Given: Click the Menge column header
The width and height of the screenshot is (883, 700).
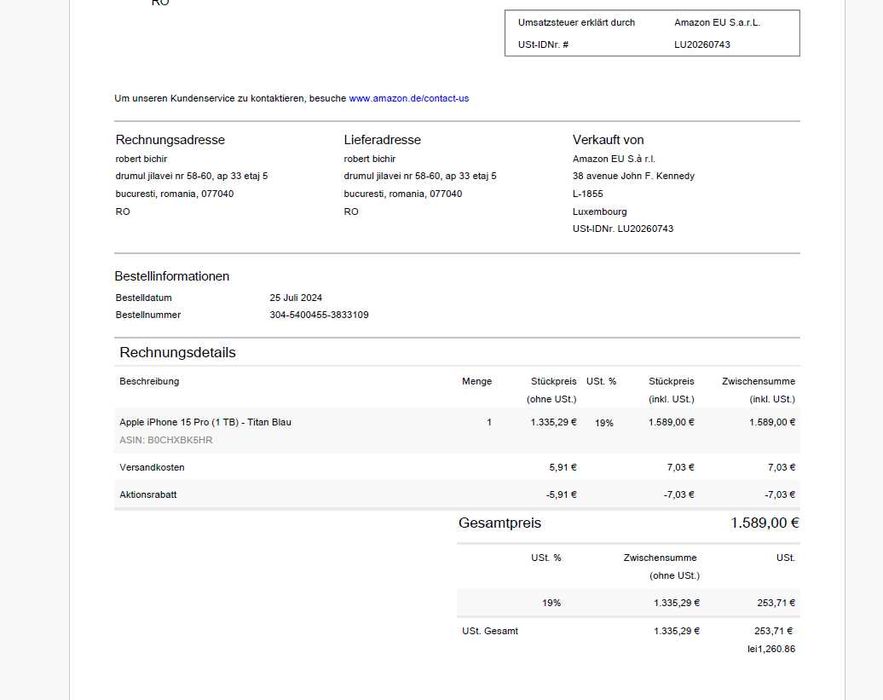Looking at the screenshot, I should [x=477, y=382].
